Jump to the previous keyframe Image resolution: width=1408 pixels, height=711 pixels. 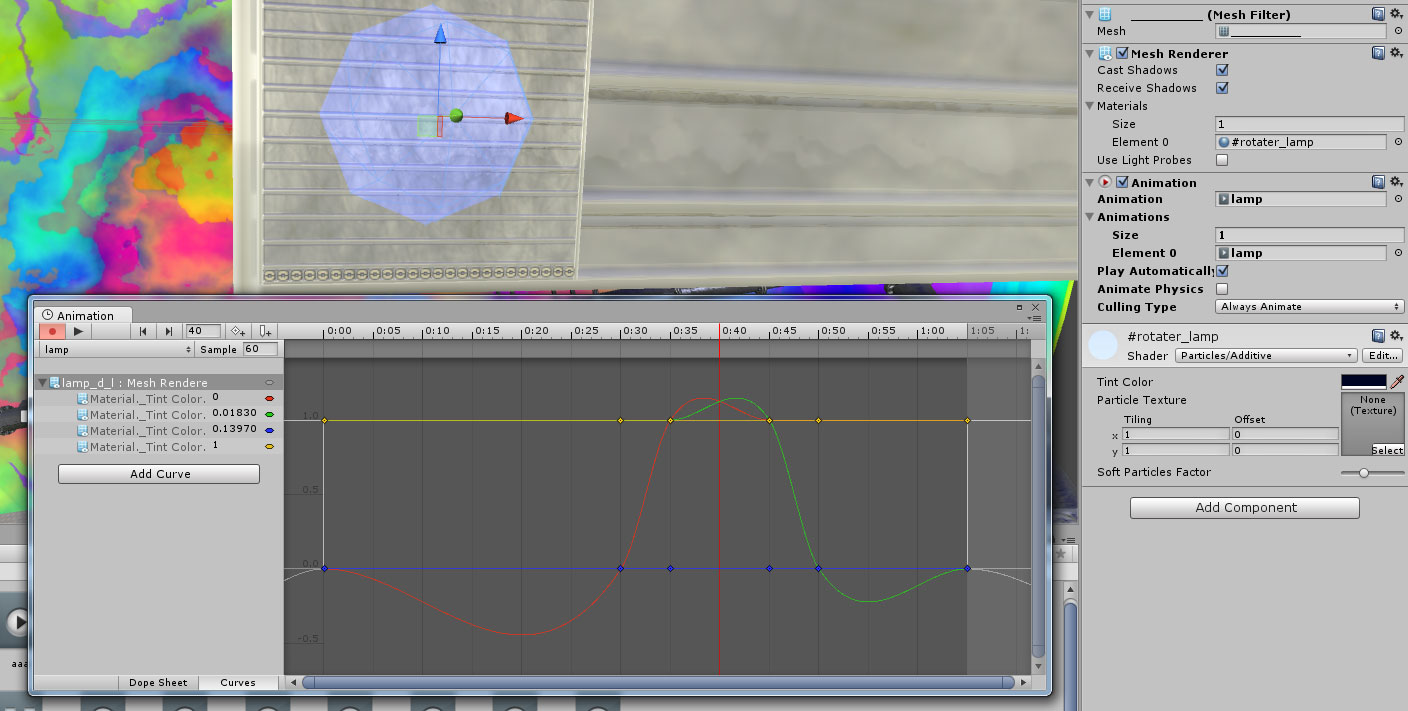coord(143,331)
